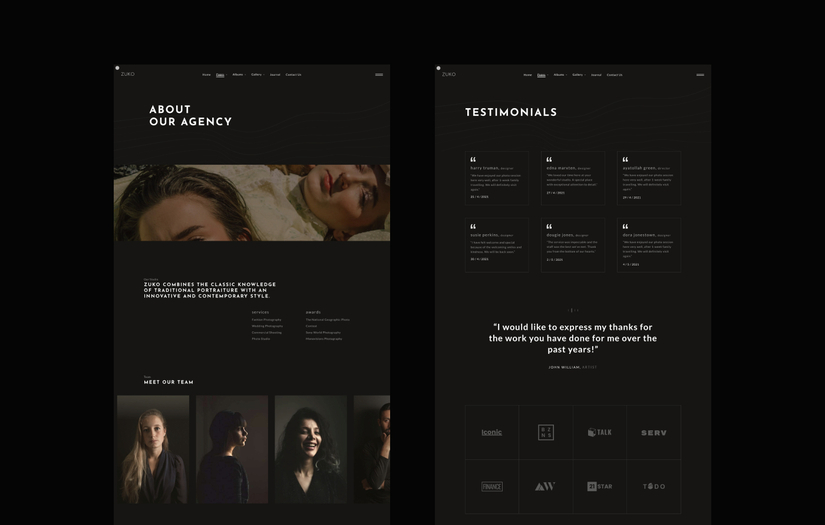Click the "Commercial Shooting" service link

click(x=266, y=332)
